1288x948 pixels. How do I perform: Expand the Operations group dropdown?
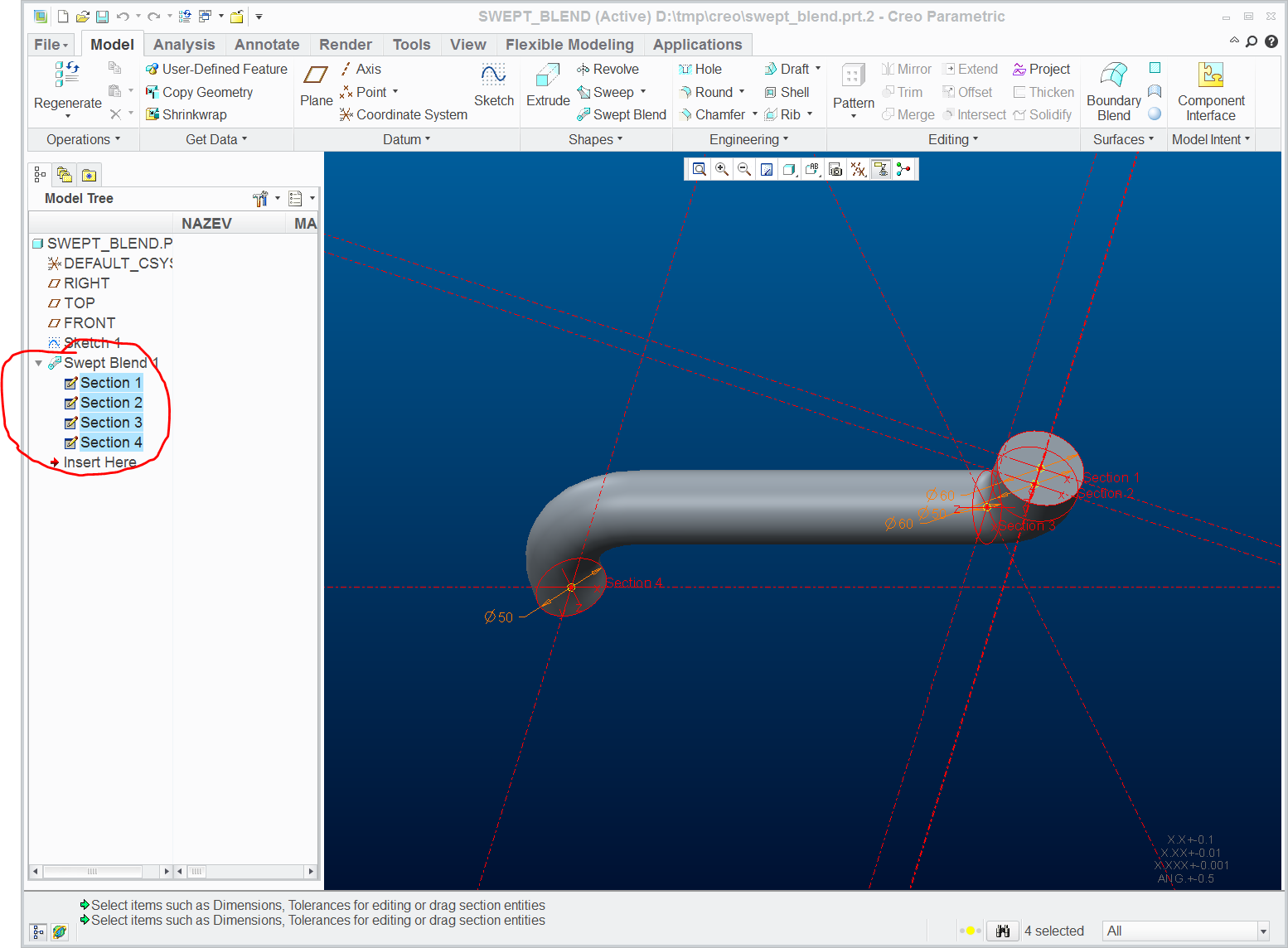(83, 139)
